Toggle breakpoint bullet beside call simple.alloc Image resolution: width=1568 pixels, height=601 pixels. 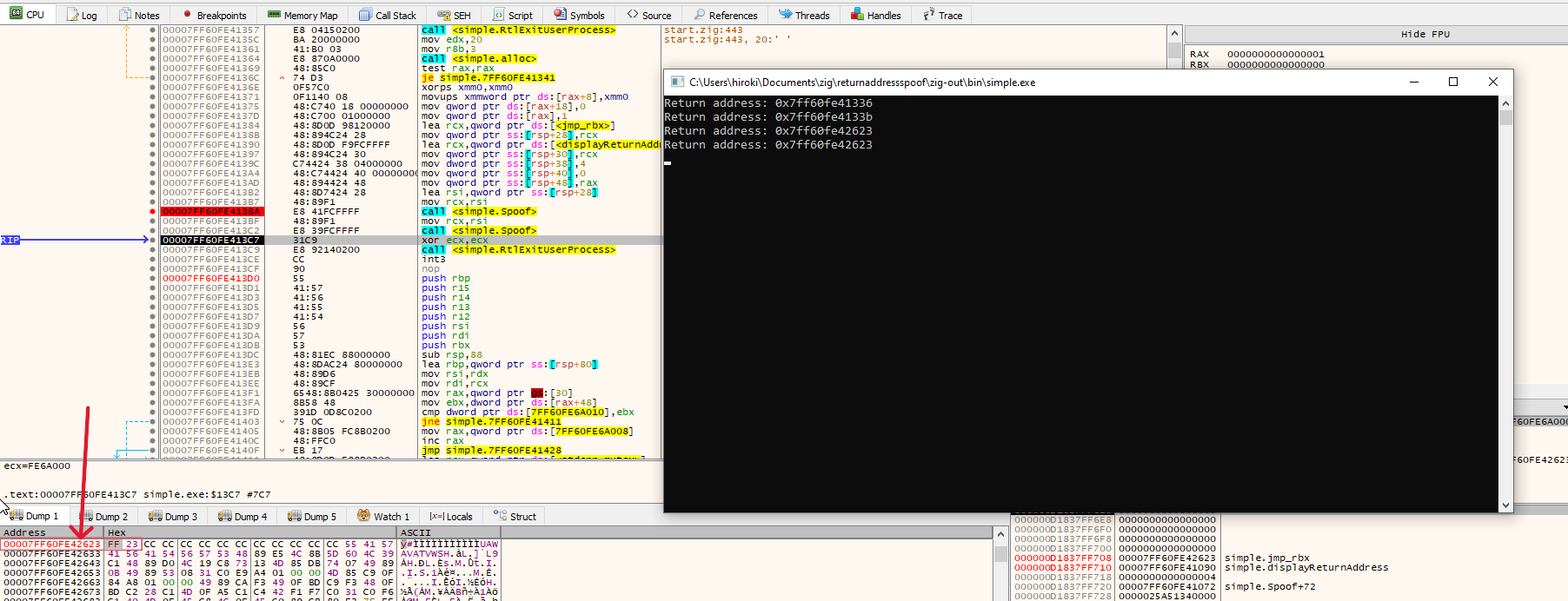(153, 58)
